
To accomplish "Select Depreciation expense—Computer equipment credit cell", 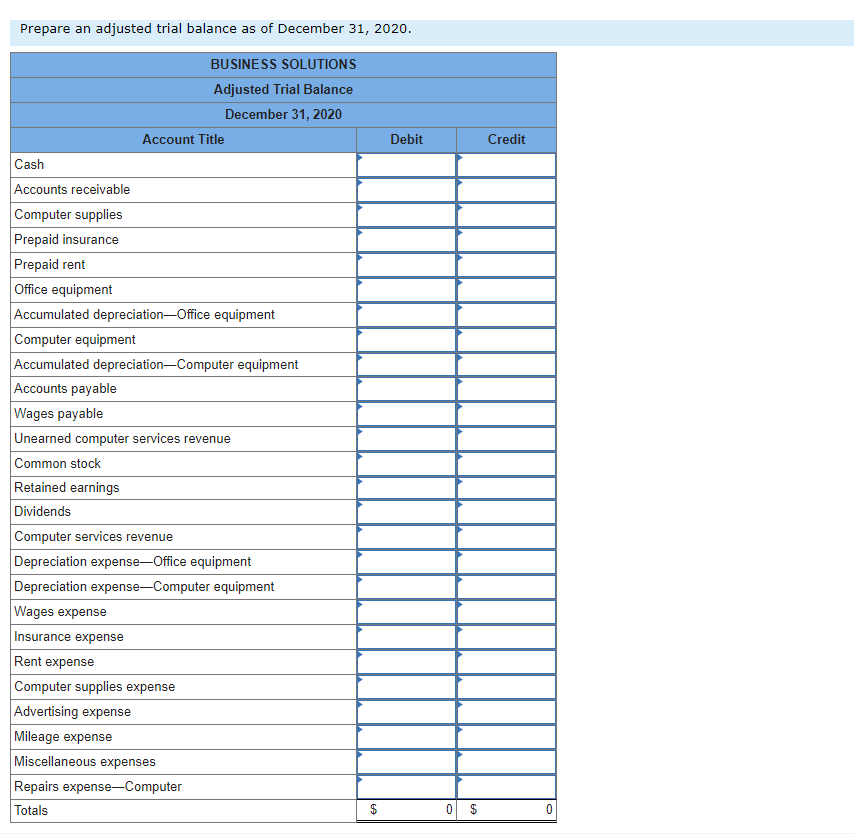I will click(x=507, y=588).
